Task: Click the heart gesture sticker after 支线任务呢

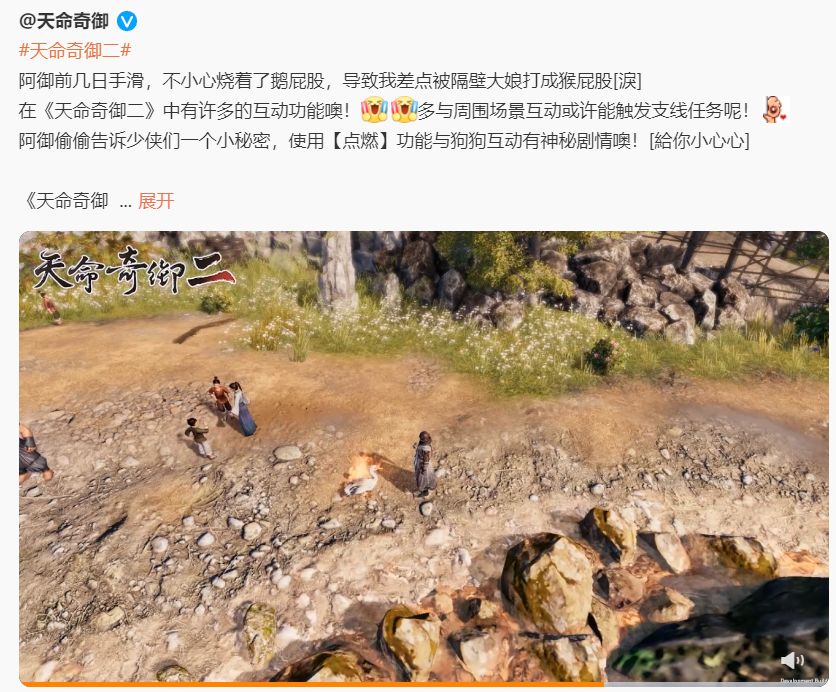Action: click(775, 110)
